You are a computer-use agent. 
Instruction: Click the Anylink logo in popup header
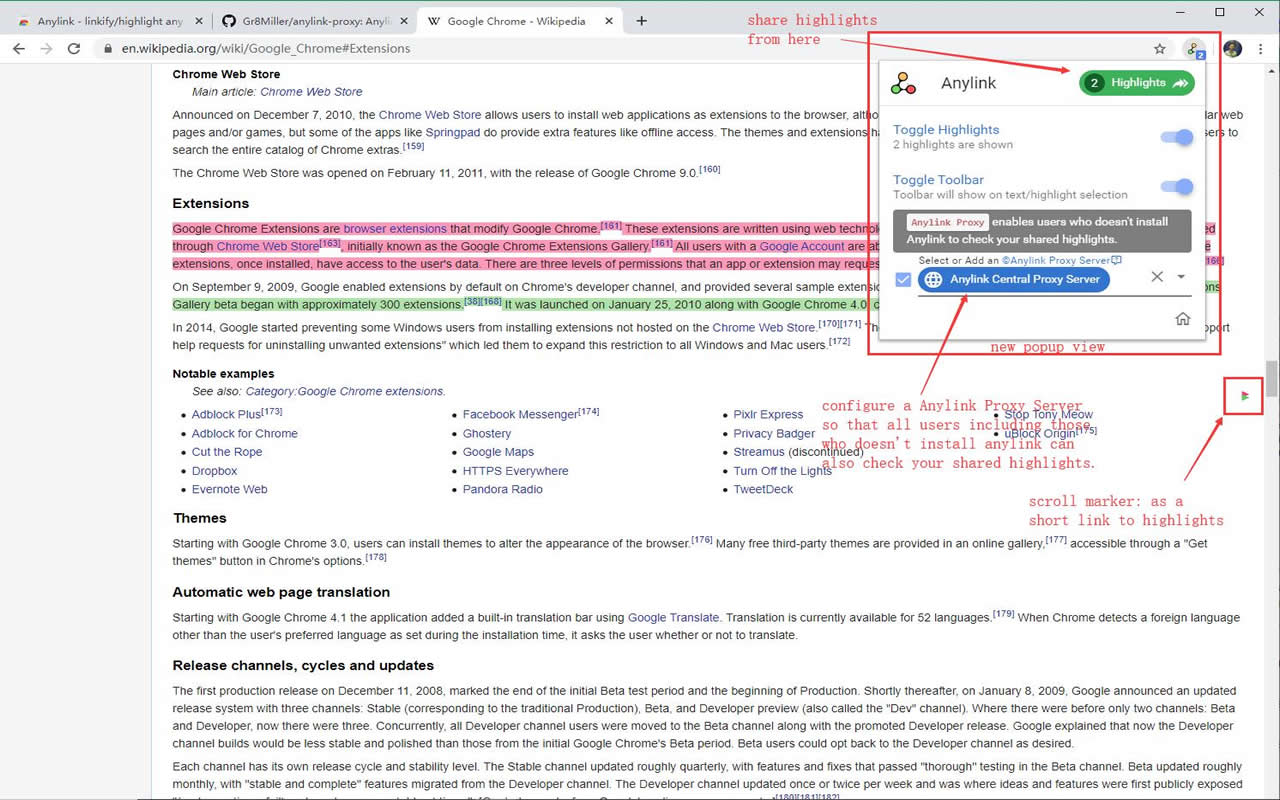tap(904, 83)
